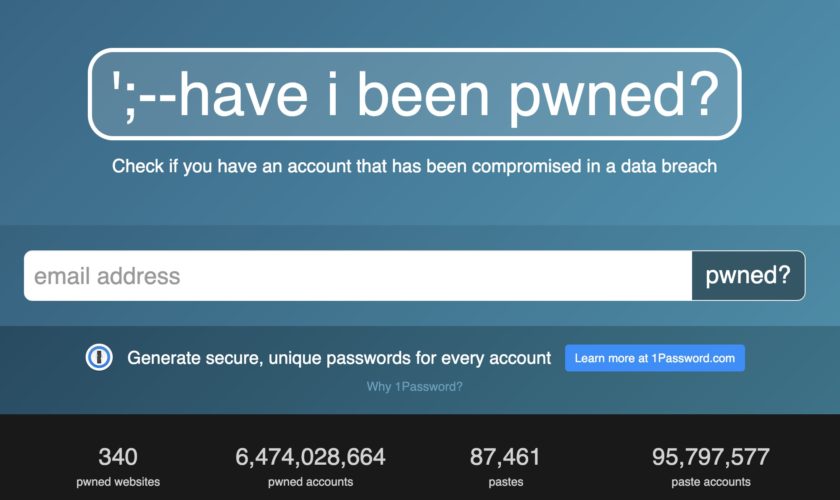Click the 1Password keyhole icon
Image resolution: width=840 pixels, height=500 pixels.
(x=99, y=358)
